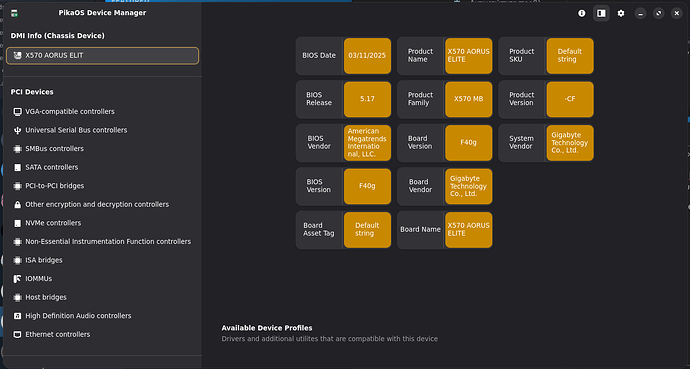
Task: Click the Ethernet controllers icon
Action: [17, 334]
